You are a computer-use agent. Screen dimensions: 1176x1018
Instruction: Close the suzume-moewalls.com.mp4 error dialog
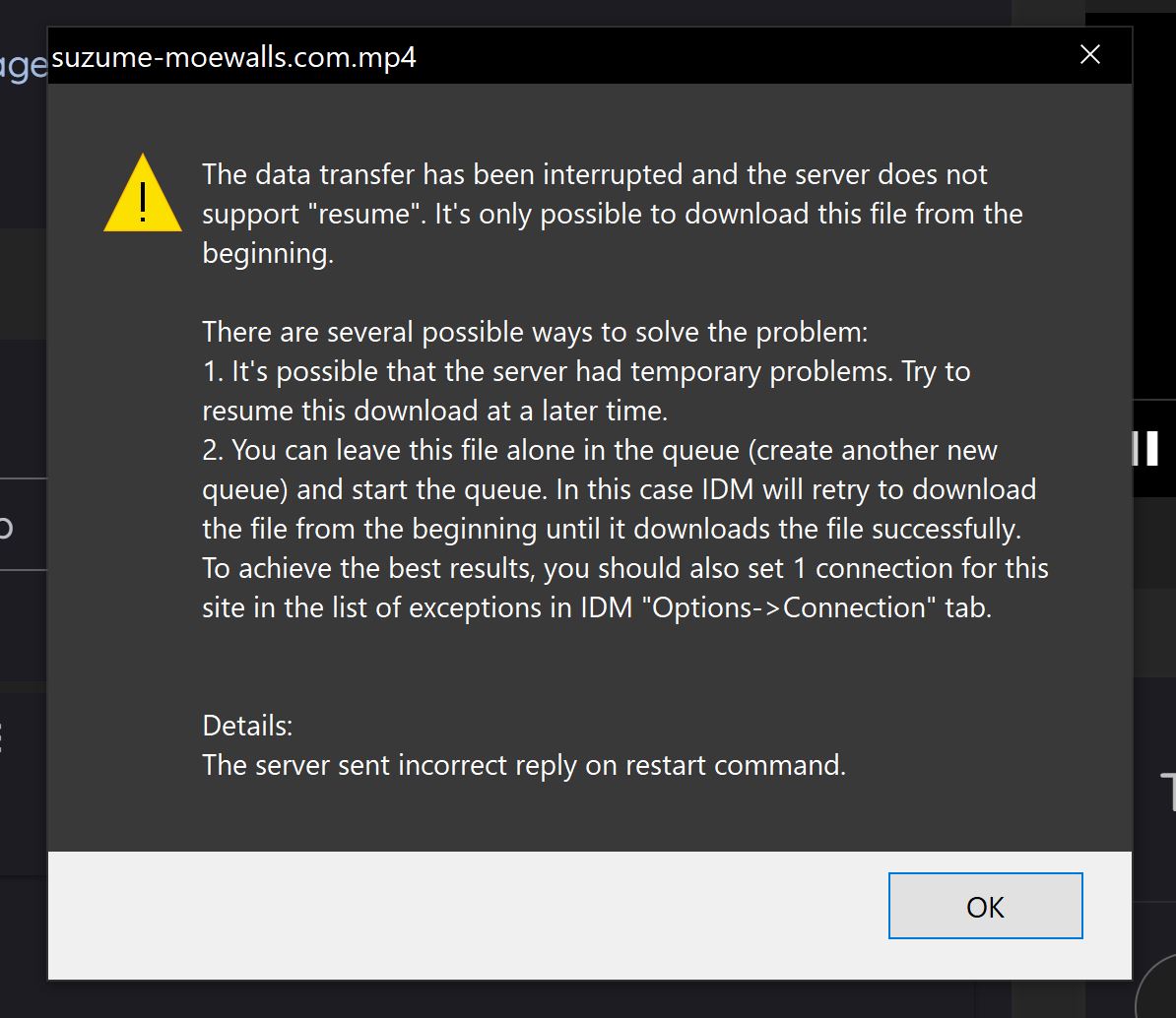985,907
